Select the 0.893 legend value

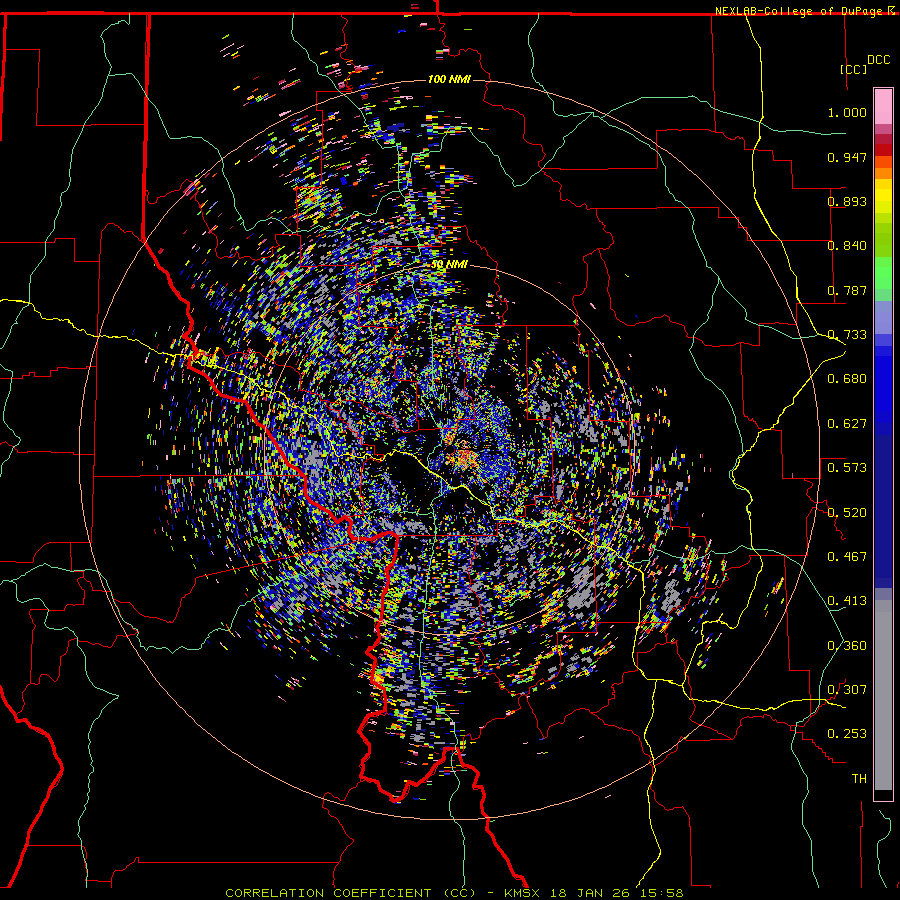click(x=847, y=201)
